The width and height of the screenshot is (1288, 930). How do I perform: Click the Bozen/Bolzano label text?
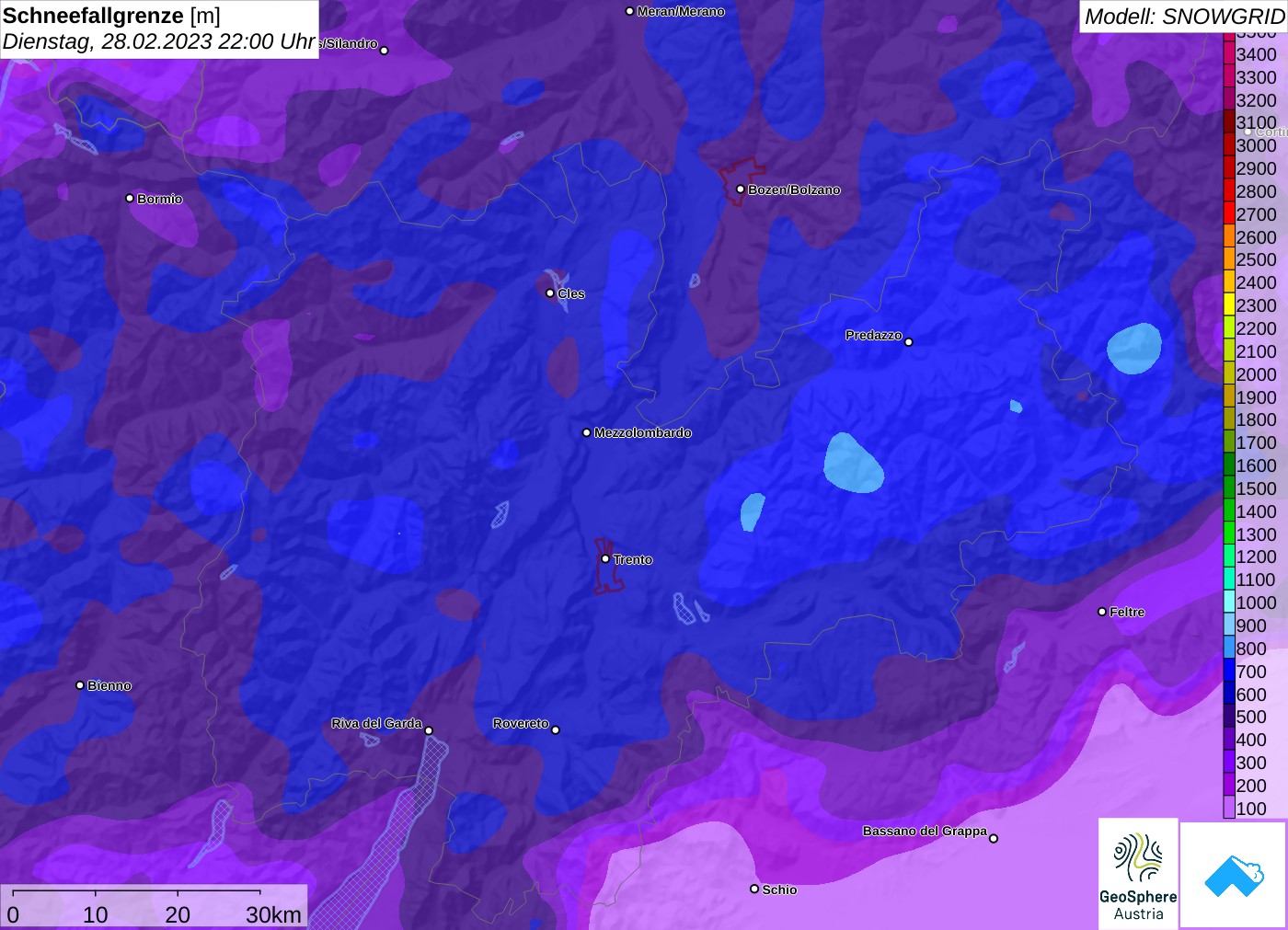pos(794,189)
